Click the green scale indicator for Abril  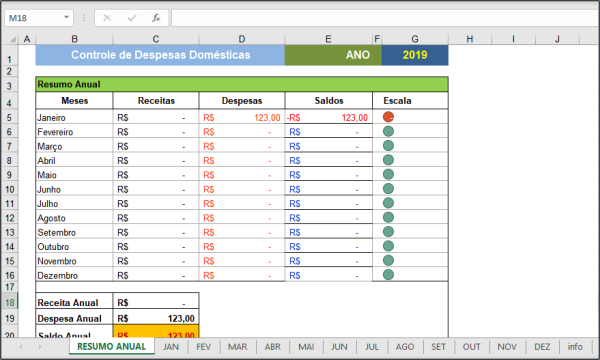(388, 160)
